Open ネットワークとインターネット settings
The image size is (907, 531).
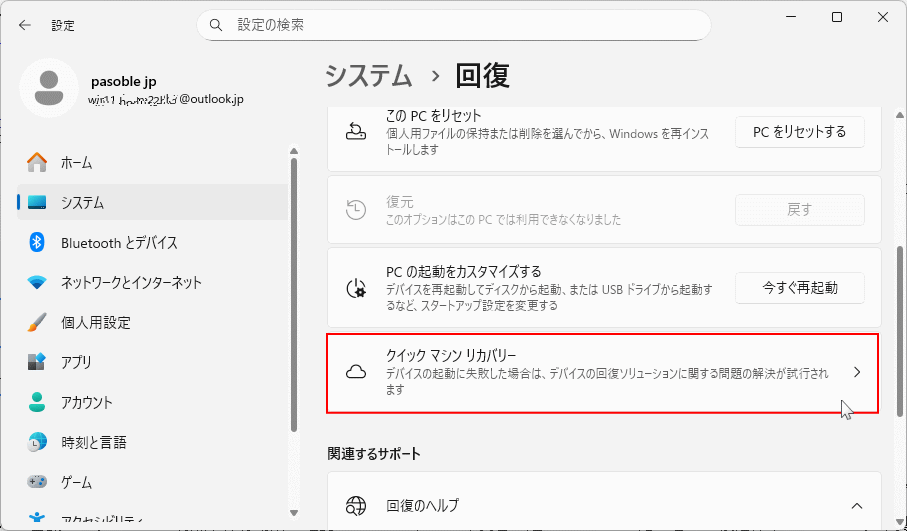coord(152,282)
